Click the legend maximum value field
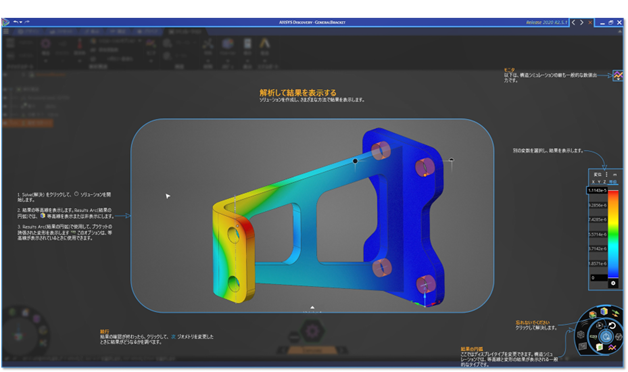628x372 pixels. click(597, 191)
